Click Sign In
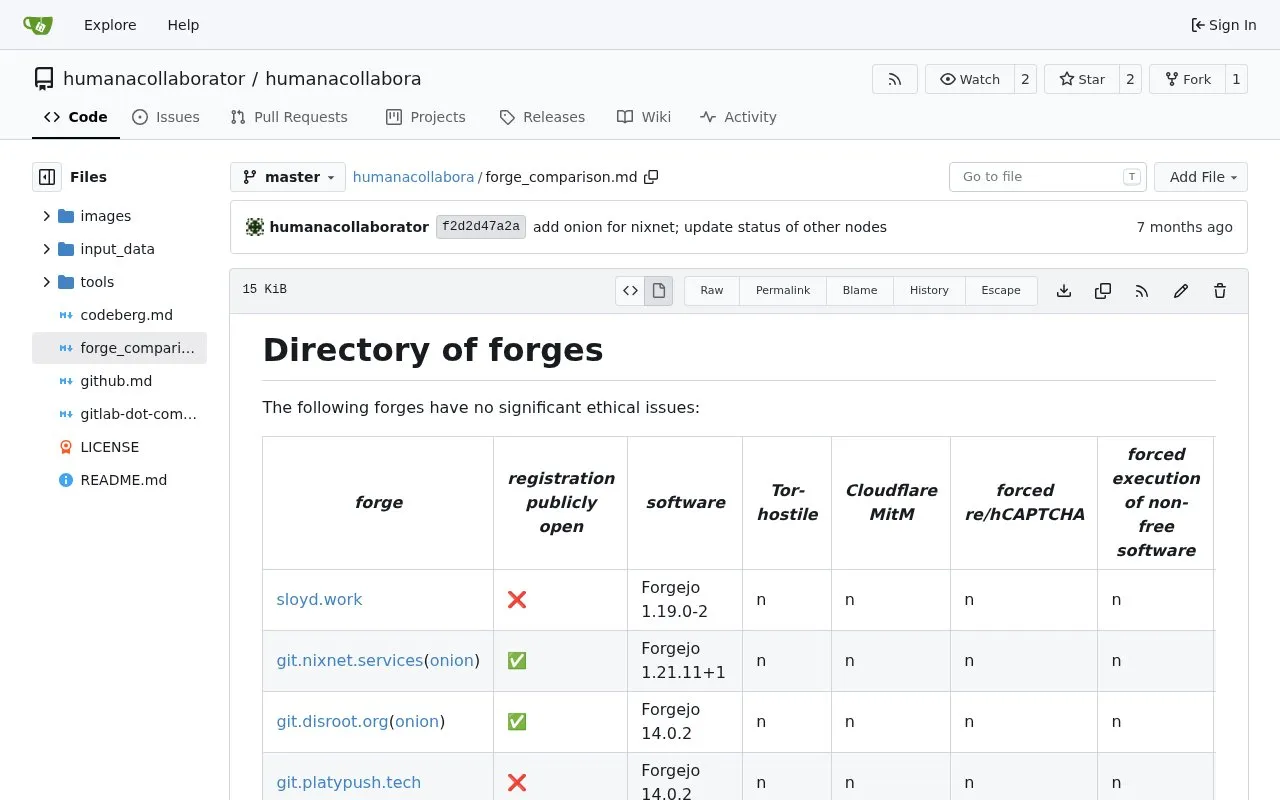 pyautogui.click(x=1224, y=25)
